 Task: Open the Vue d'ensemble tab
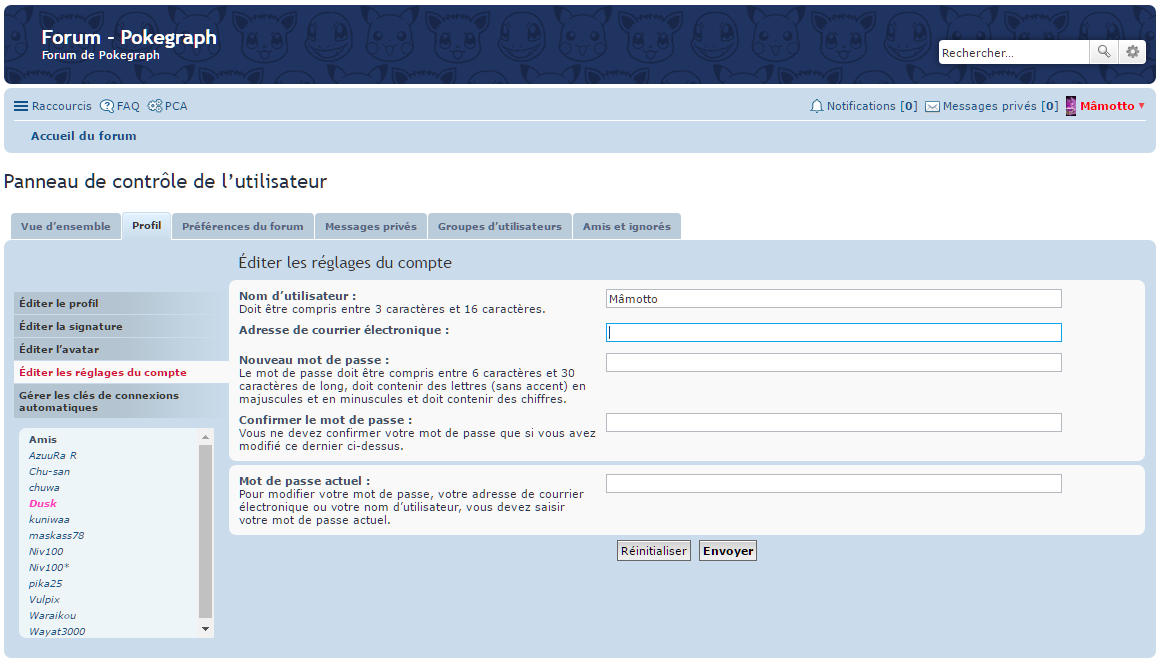[66, 227]
